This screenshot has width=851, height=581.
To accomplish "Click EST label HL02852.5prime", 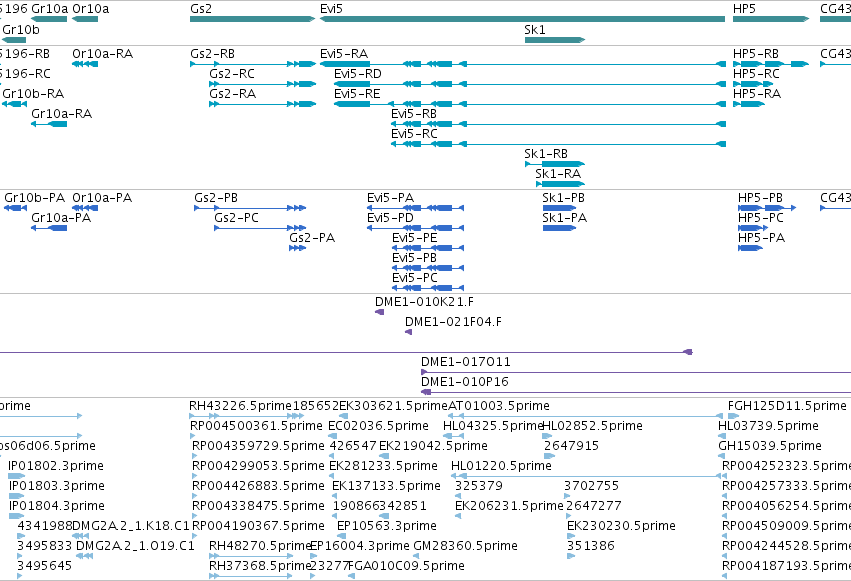I will click(x=593, y=426).
